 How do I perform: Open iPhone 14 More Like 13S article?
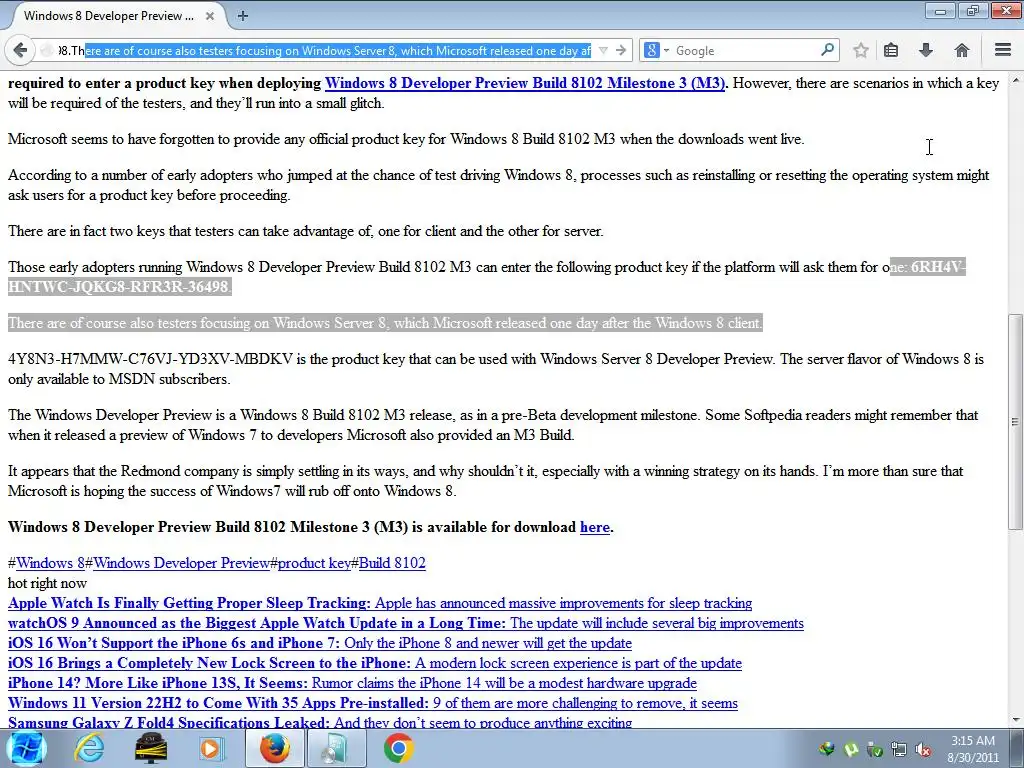pyautogui.click(x=352, y=683)
